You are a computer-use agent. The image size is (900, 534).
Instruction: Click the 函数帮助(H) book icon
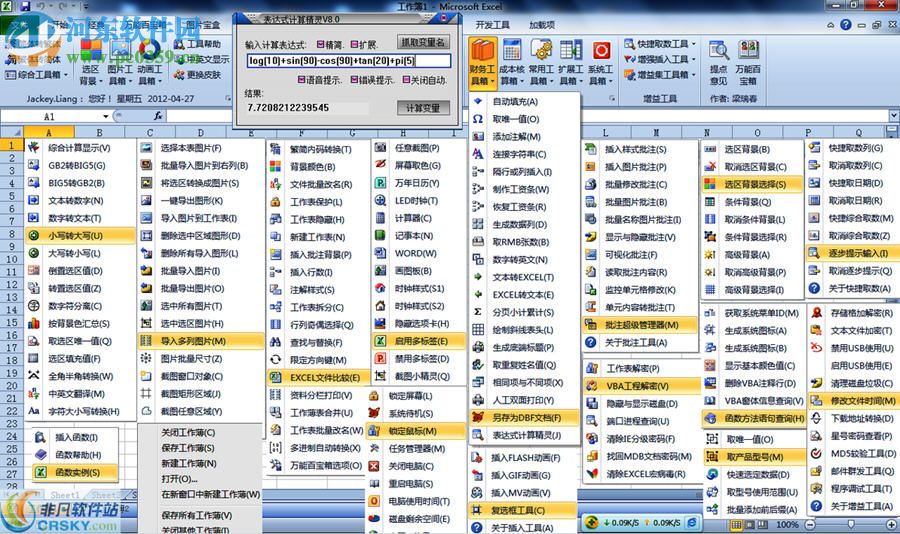coord(40,455)
